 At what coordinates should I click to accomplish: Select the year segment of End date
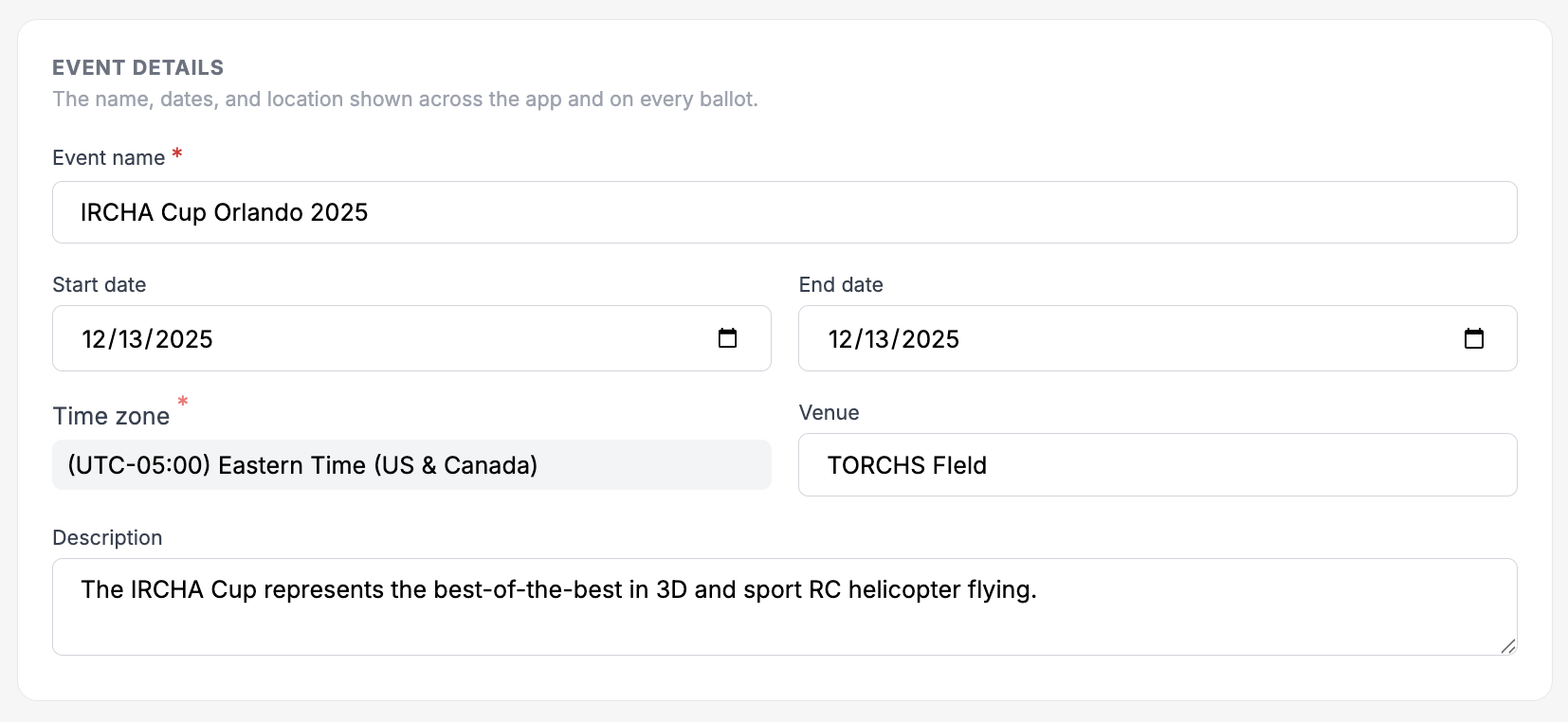point(930,339)
